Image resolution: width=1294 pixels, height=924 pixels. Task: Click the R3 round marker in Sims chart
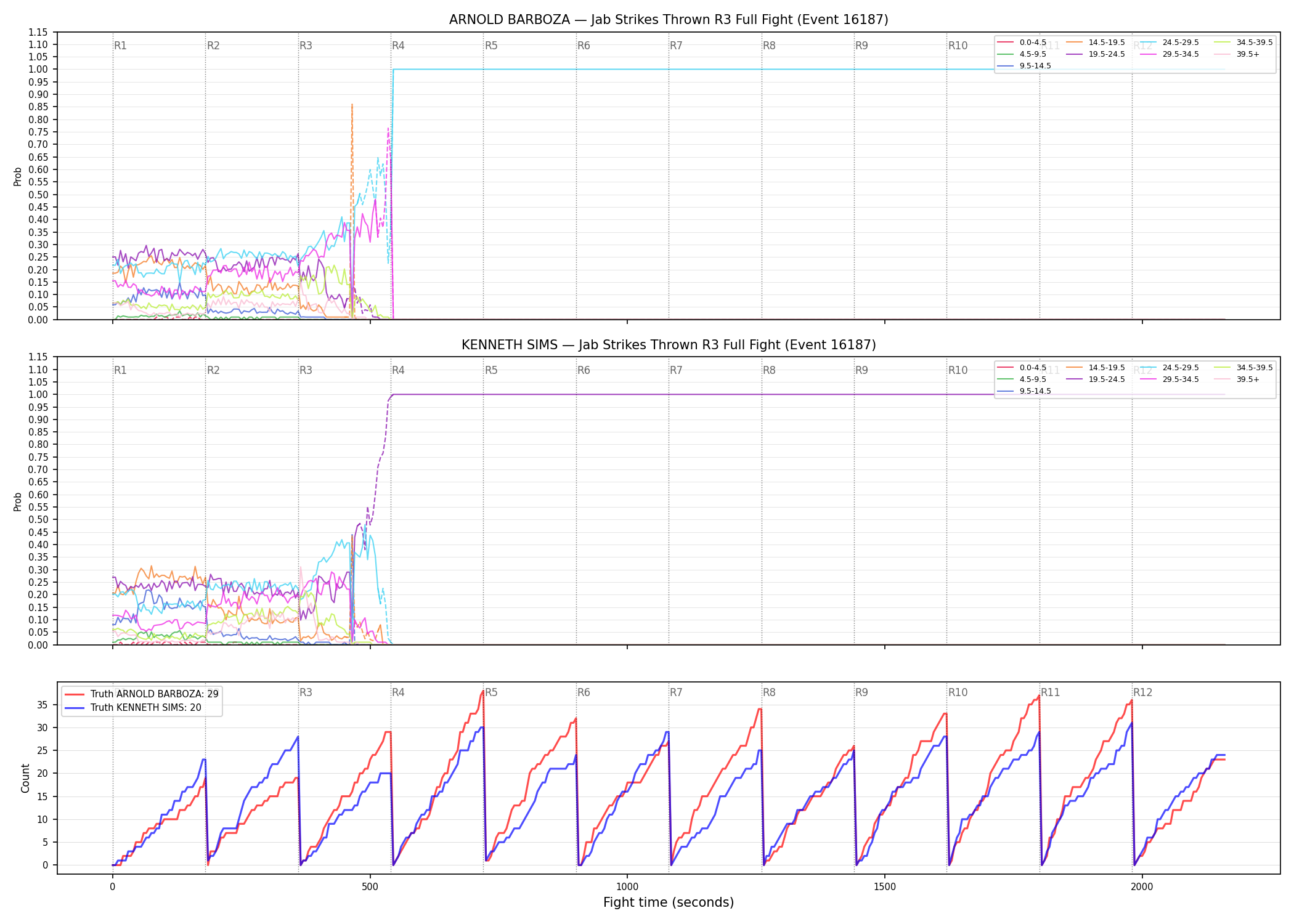click(x=306, y=370)
